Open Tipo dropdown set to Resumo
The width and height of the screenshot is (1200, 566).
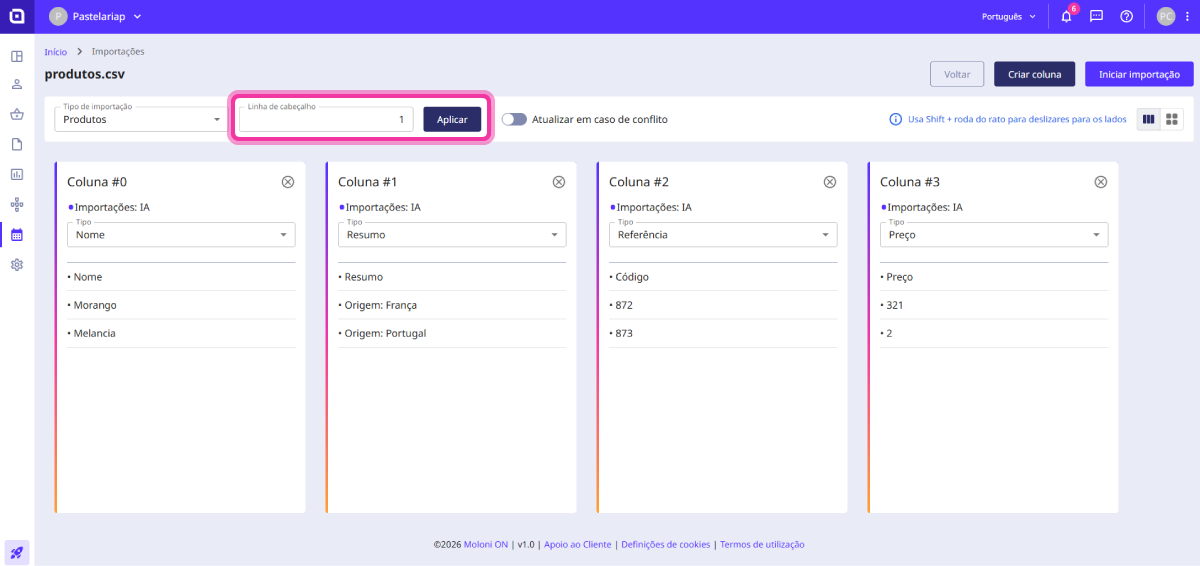tap(452, 235)
